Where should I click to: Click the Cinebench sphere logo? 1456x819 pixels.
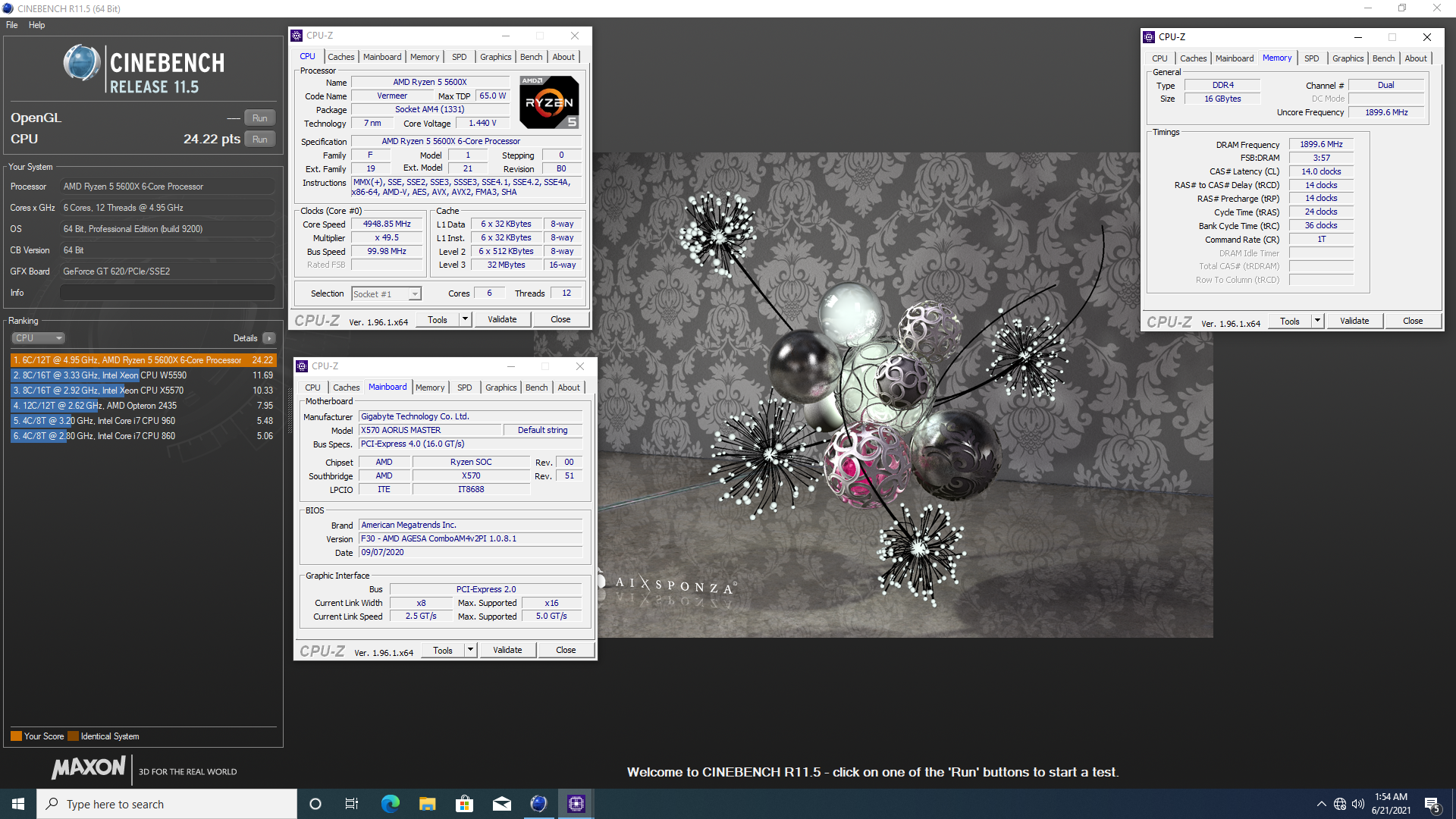[x=82, y=63]
